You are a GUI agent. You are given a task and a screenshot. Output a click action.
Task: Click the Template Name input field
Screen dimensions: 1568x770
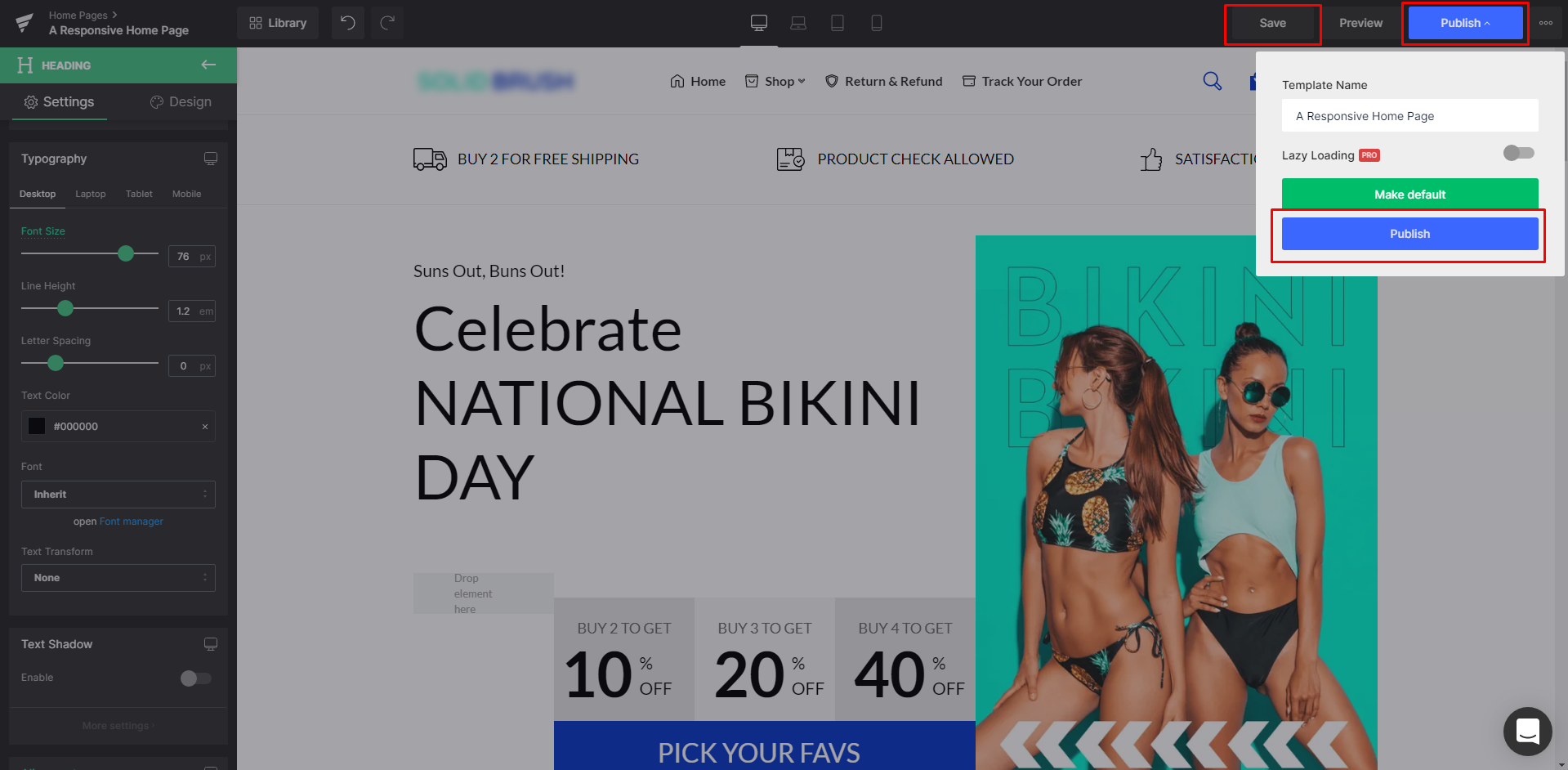point(1409,116)
